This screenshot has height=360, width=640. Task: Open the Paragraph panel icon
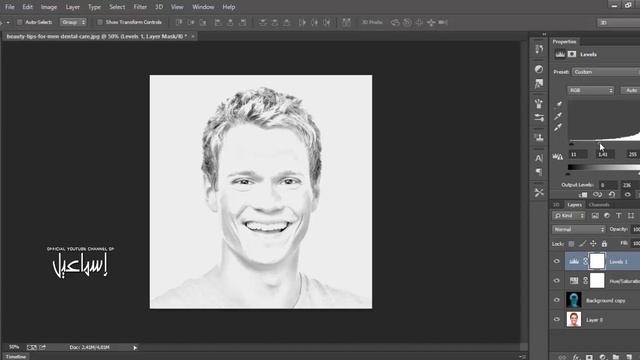(x=539, y=172)
